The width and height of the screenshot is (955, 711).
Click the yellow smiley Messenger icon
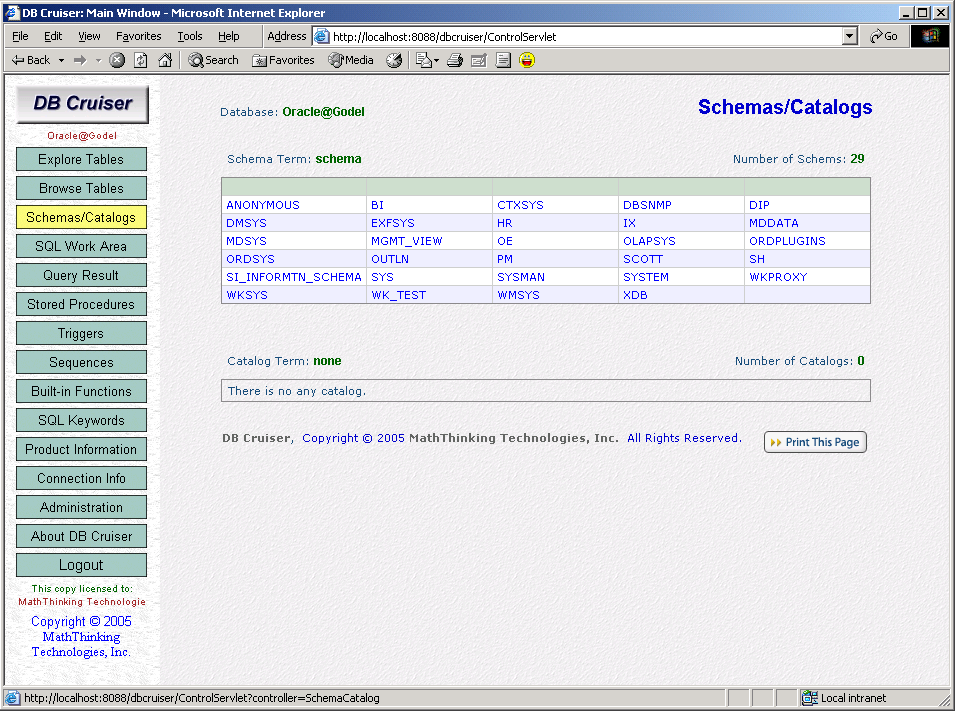click(527, 60)
